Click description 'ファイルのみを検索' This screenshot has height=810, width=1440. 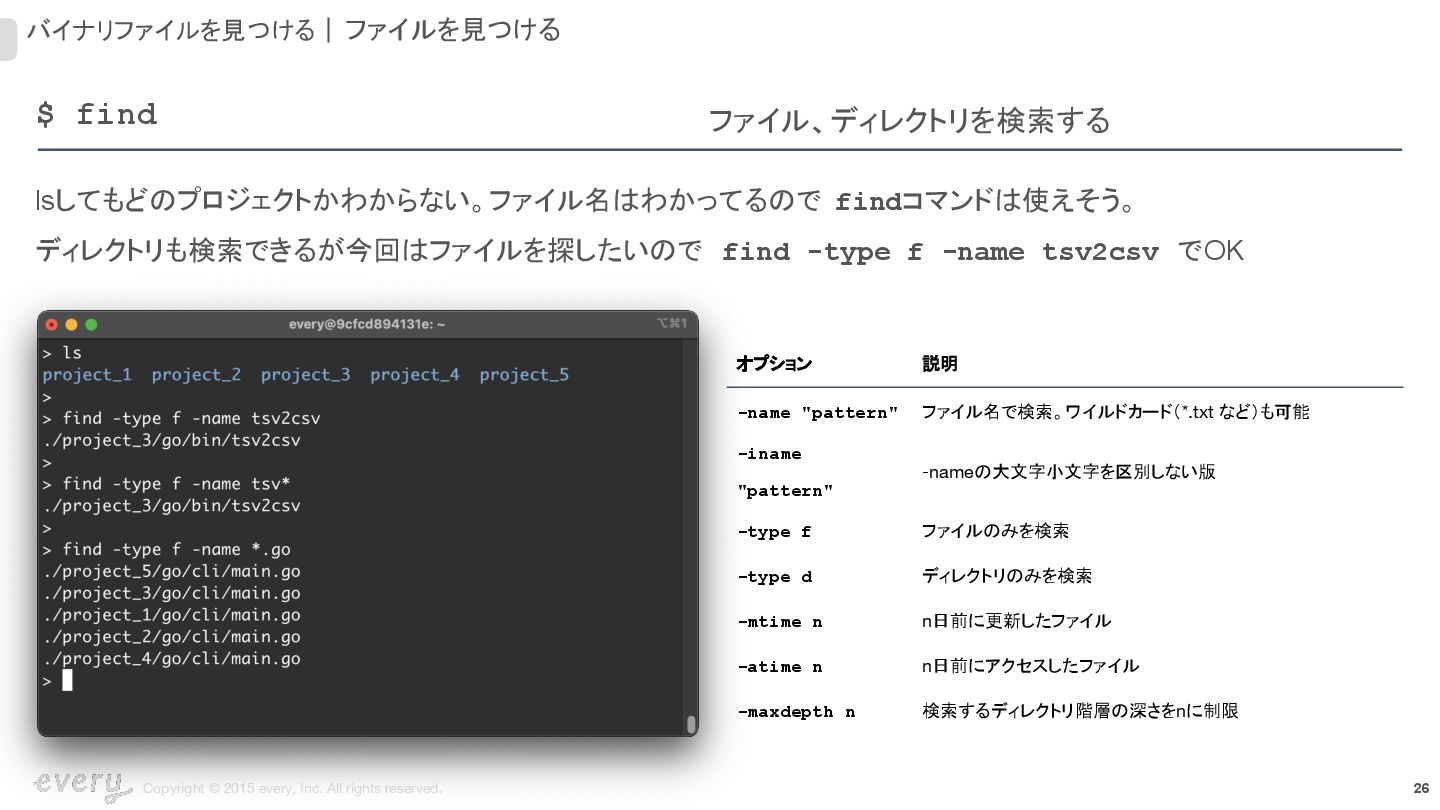[995, 531]
